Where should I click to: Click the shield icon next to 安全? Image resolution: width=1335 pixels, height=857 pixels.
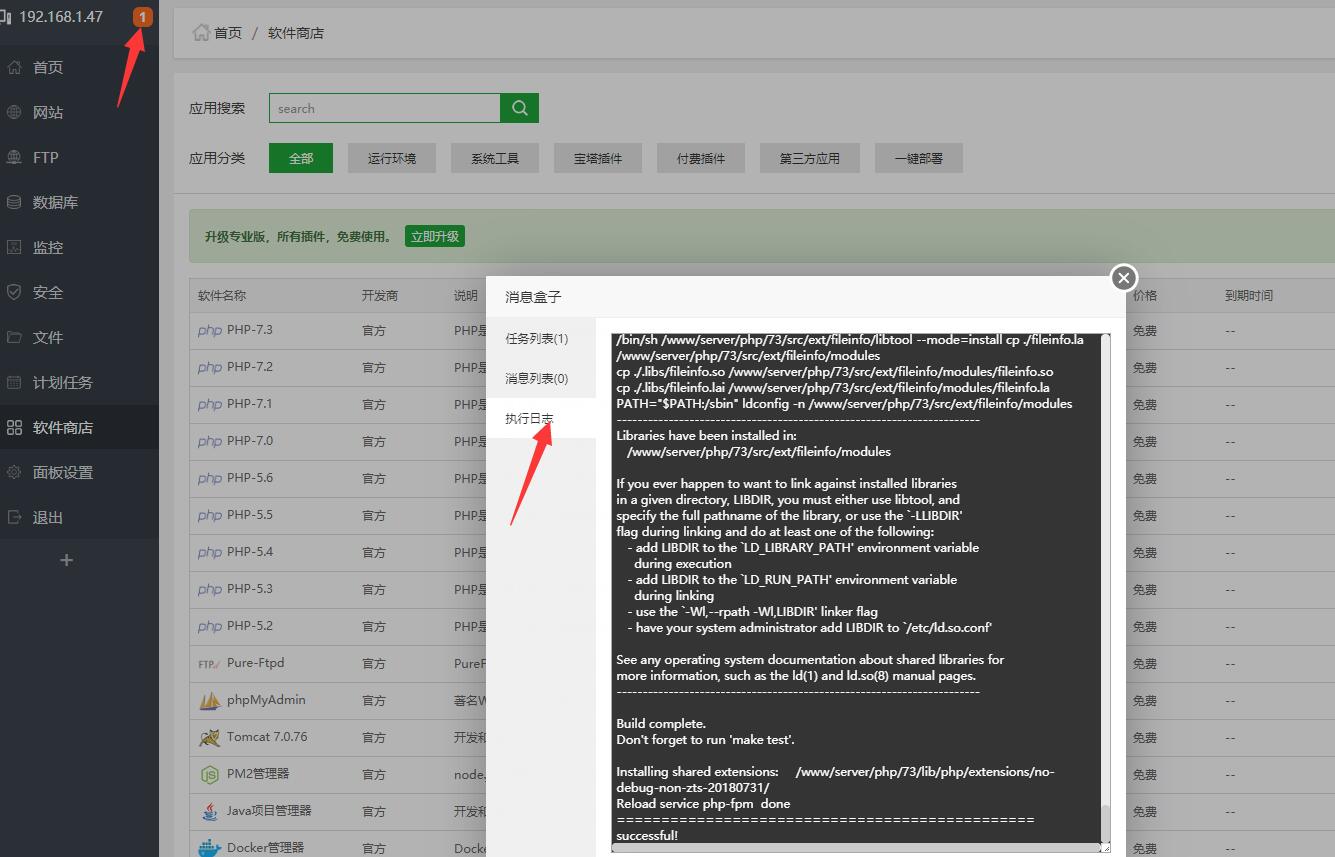(14, 293)
